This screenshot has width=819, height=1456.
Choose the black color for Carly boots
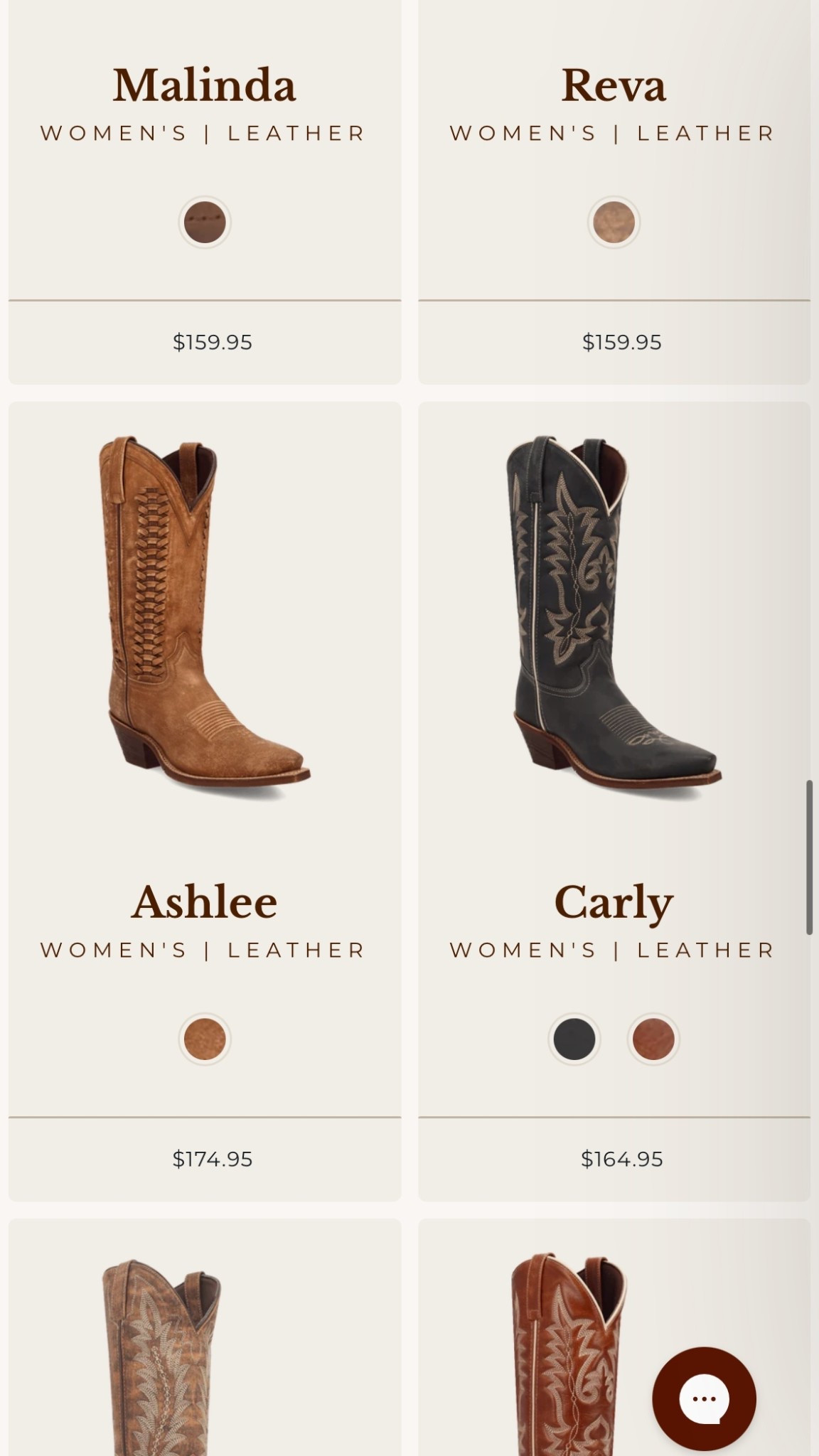tap(574, 1039)
